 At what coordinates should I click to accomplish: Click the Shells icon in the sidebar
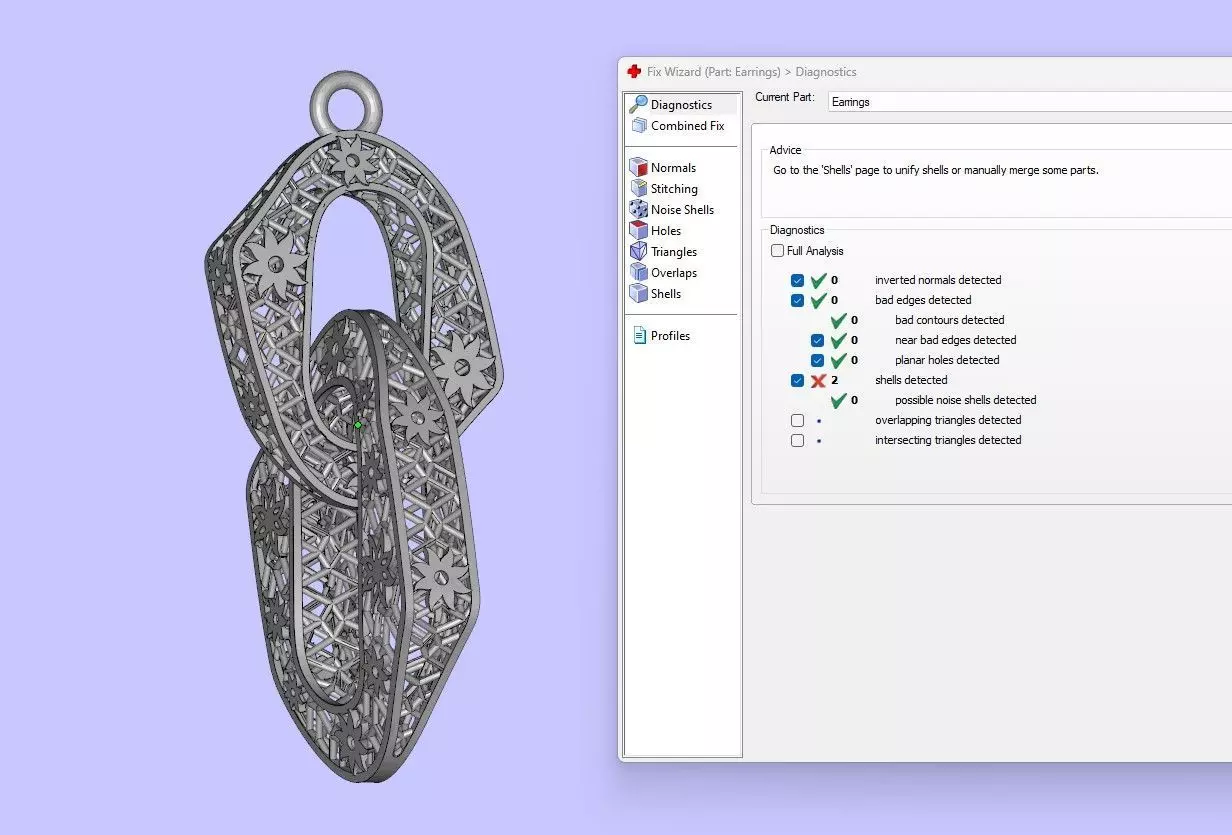(x=638, y=293)
